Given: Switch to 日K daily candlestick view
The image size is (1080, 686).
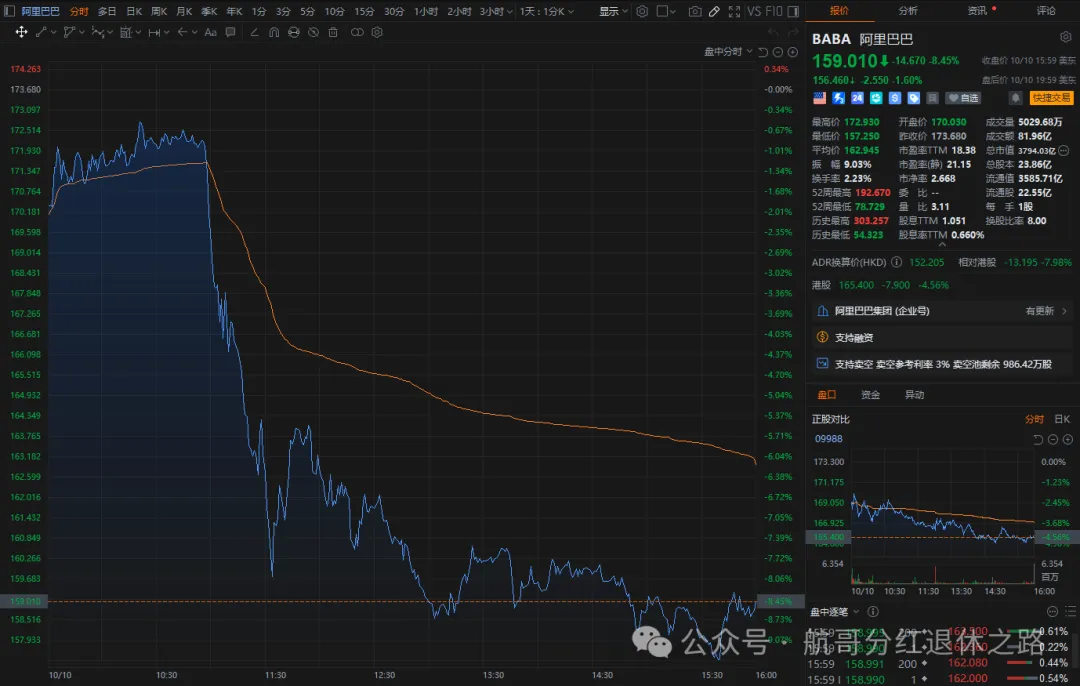Looking at the screenshot, I should tap(134, 11).
